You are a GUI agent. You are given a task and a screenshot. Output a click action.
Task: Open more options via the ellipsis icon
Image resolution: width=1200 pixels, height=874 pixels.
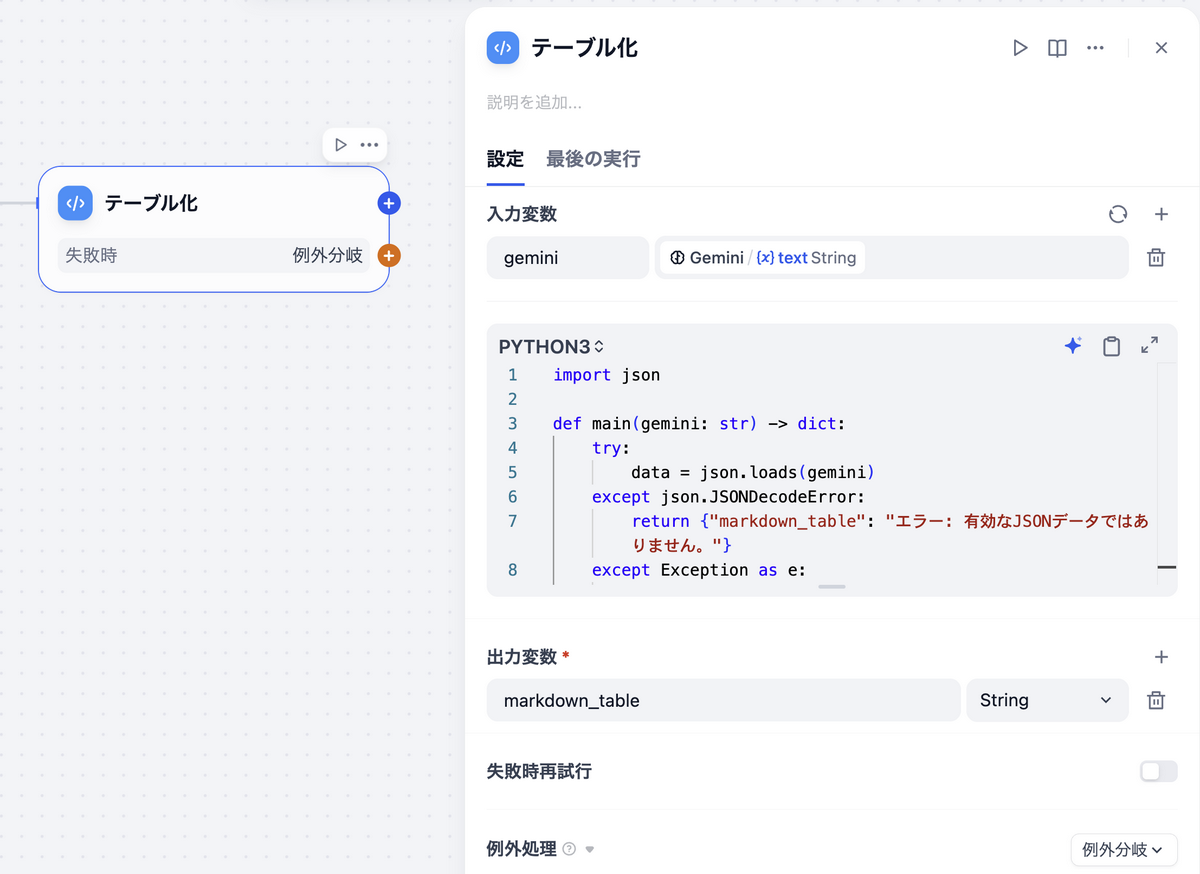1095,47
